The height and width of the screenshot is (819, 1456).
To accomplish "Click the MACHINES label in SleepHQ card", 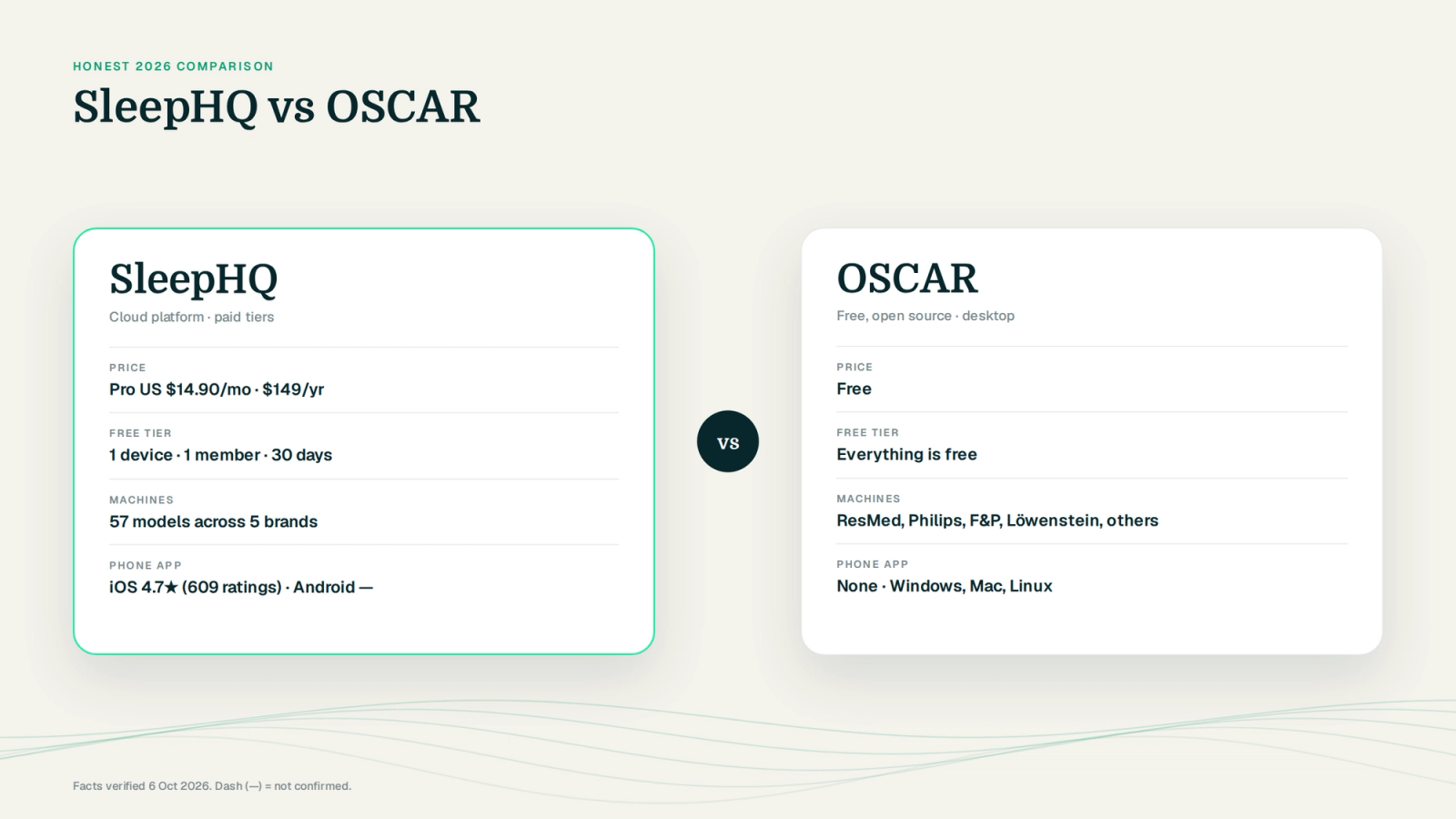I will point(141,500).
